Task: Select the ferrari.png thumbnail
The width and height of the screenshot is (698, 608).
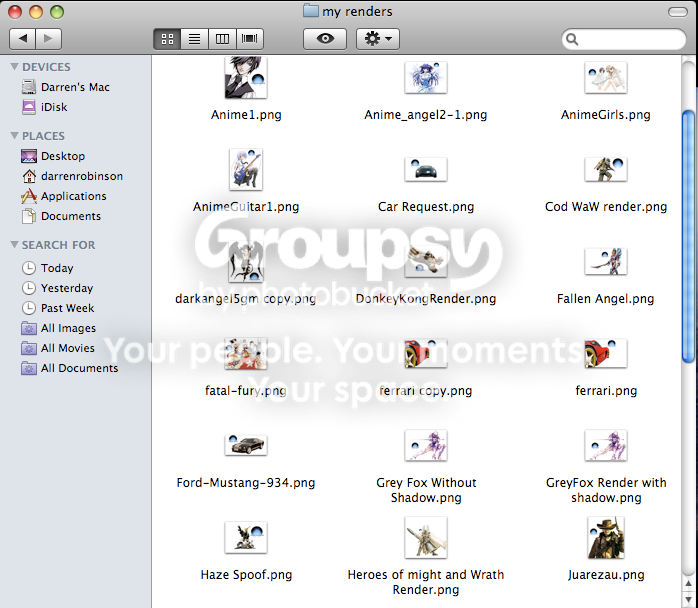Action: tap(606, 353)
